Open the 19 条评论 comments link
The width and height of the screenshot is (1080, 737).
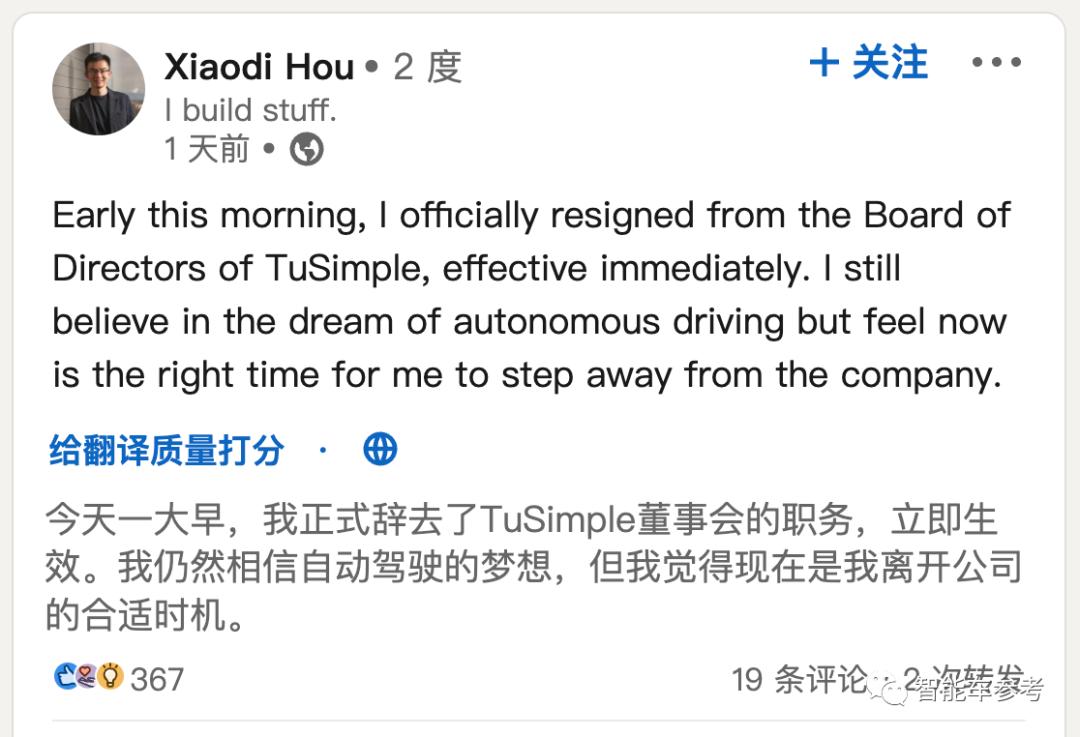click(798, 679)
